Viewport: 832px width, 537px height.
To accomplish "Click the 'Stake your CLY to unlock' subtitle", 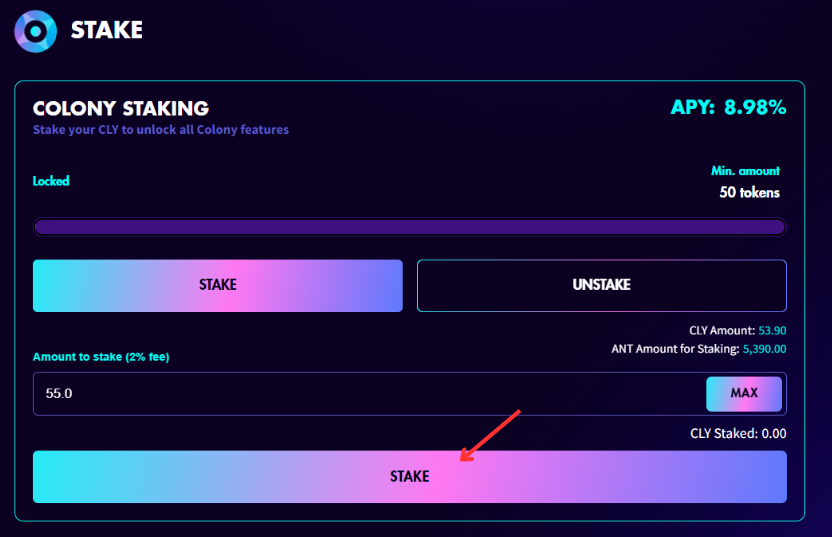I will (x=161, y=129).
